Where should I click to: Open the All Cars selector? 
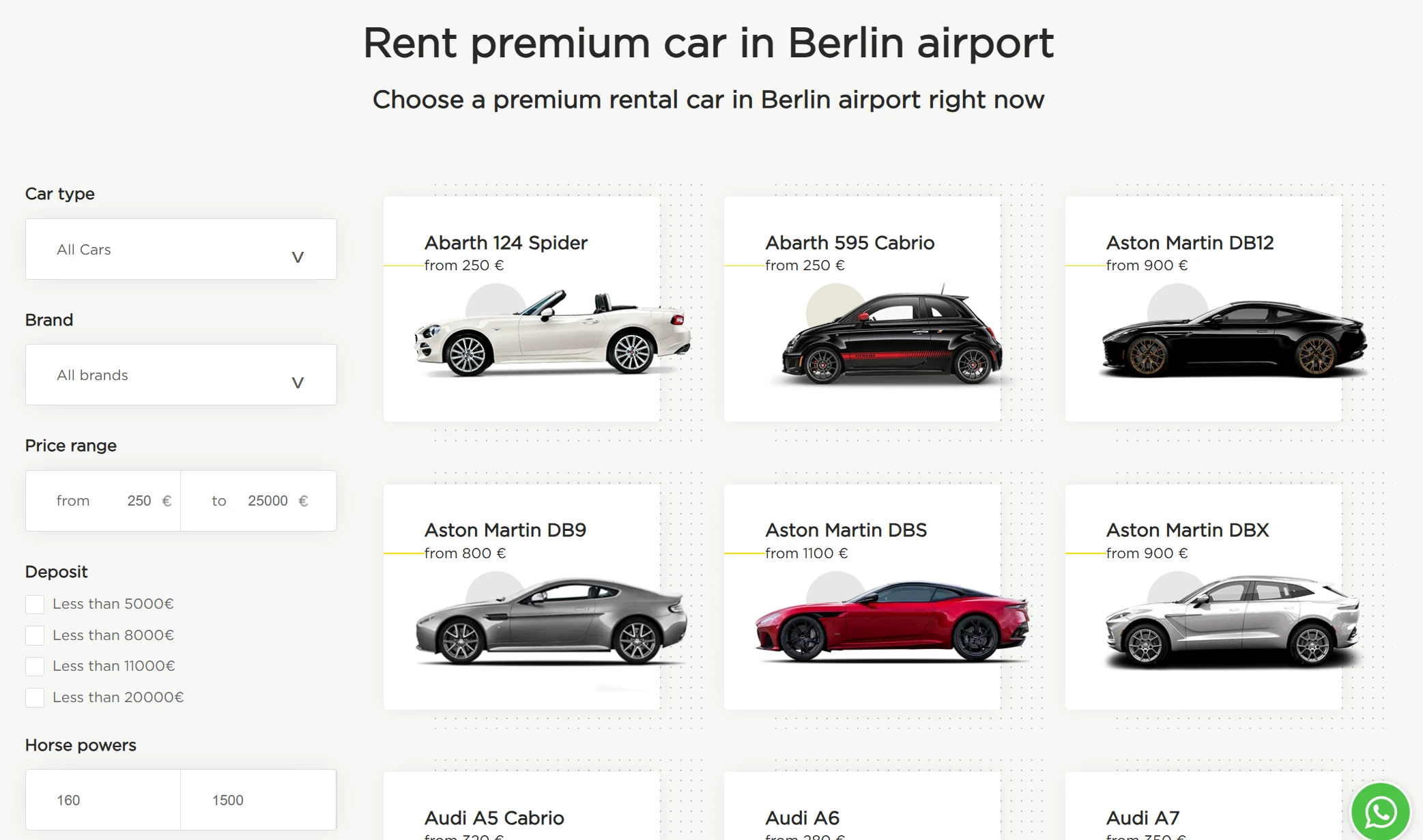[x=181, y=249]
